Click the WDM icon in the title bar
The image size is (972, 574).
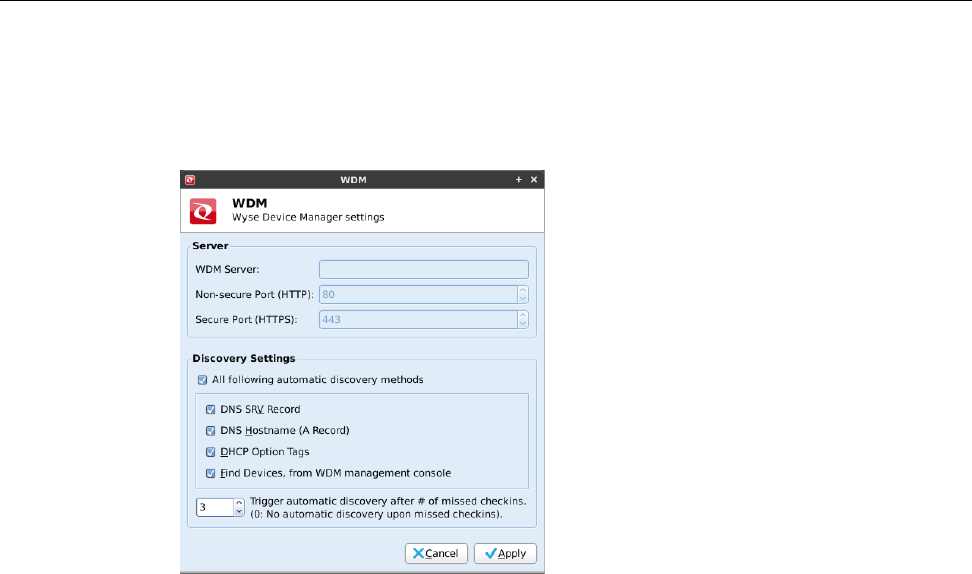(x=190, y=180)
